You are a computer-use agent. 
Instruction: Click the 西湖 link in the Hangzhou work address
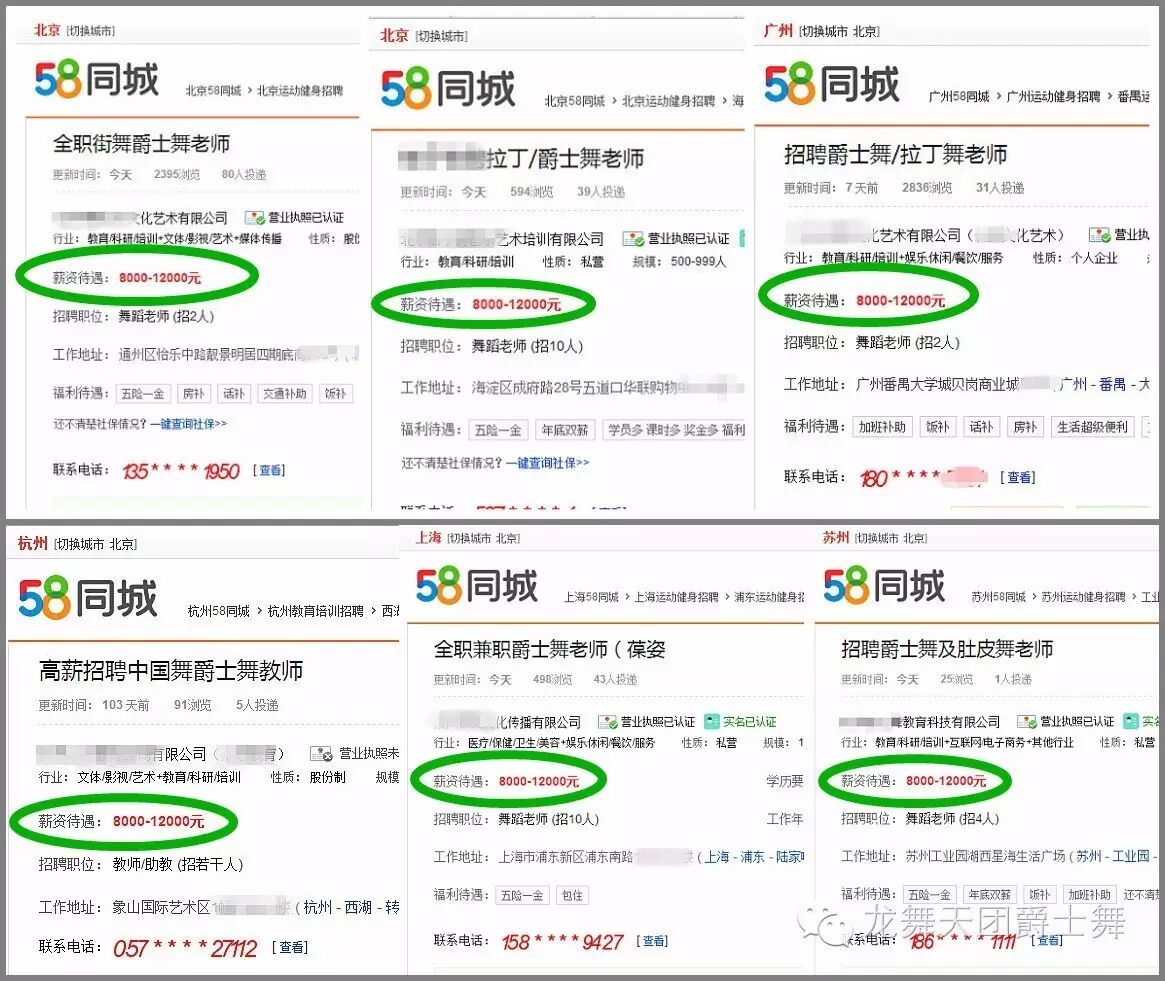click(x=358, y=907)
